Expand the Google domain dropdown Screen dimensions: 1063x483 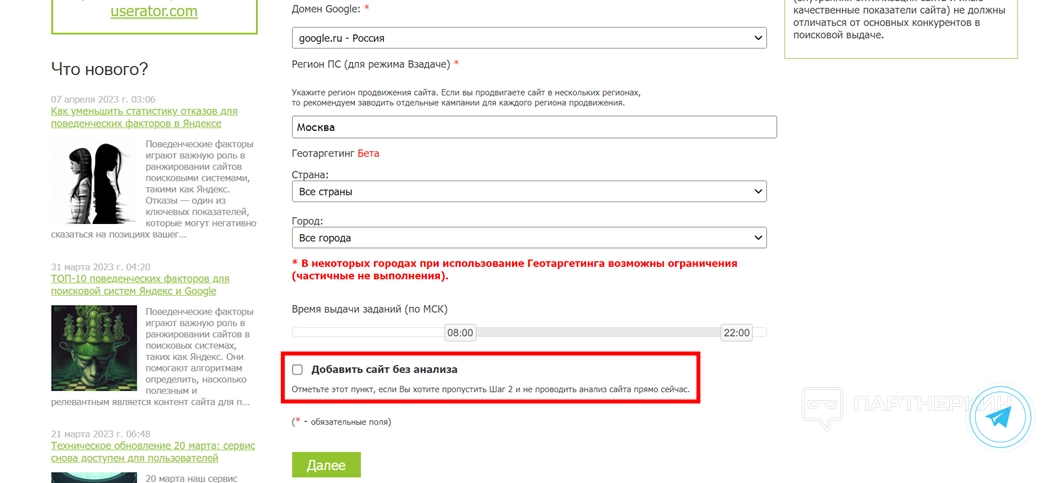pos(529,38)
